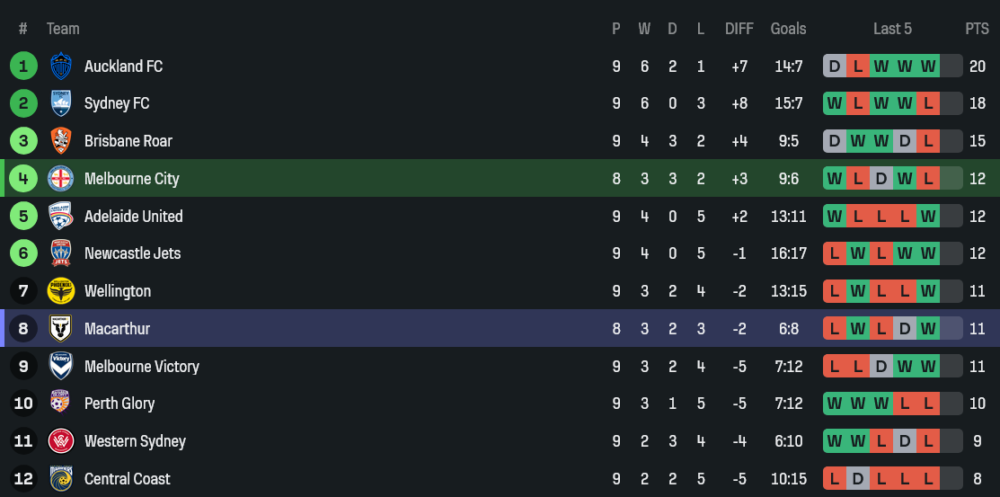Click the Melbourne Victory team badge
This screenshot has height=497, width=1000.
62,366
